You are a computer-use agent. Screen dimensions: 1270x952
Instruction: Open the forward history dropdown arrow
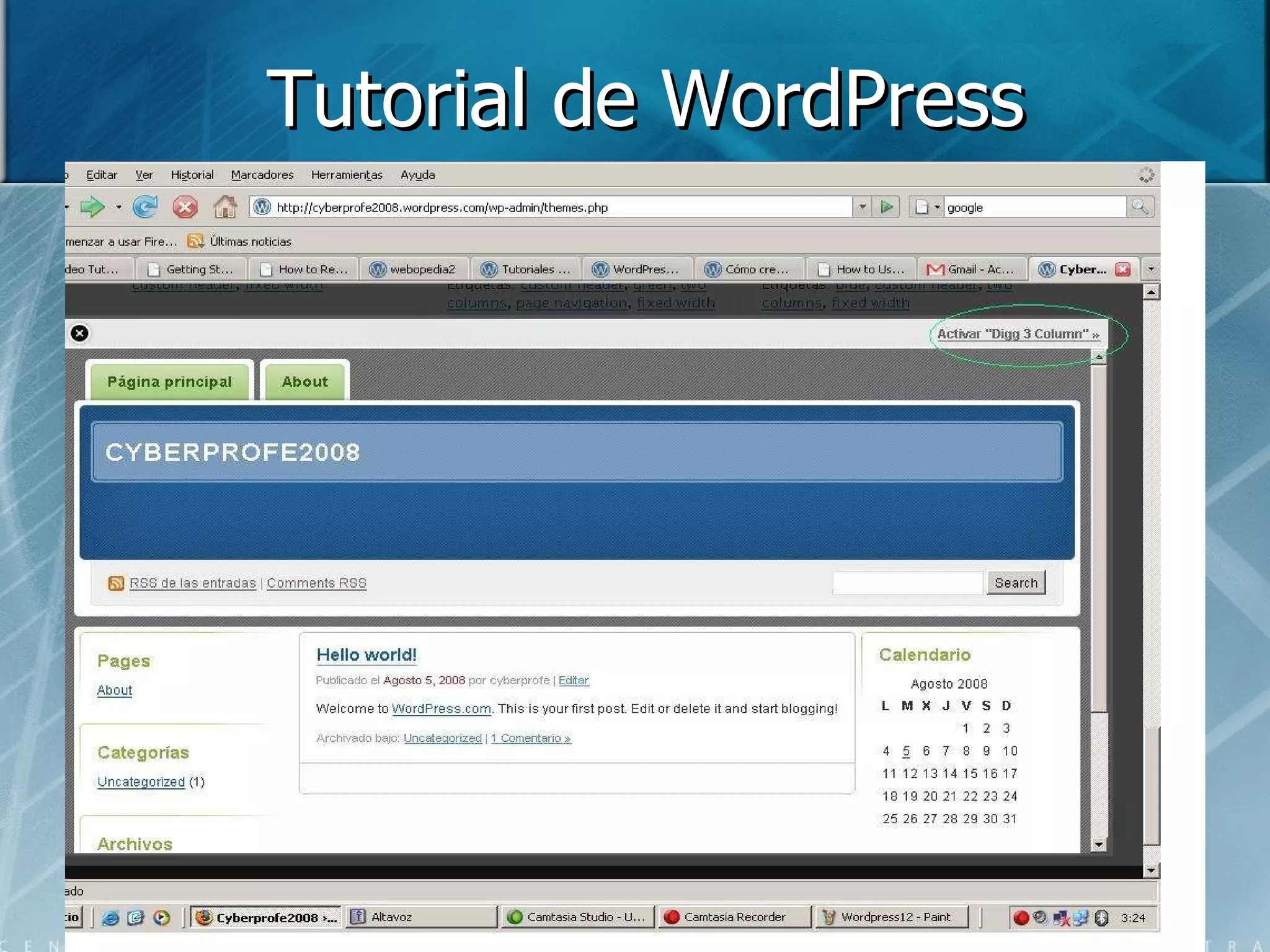[118, 207]
